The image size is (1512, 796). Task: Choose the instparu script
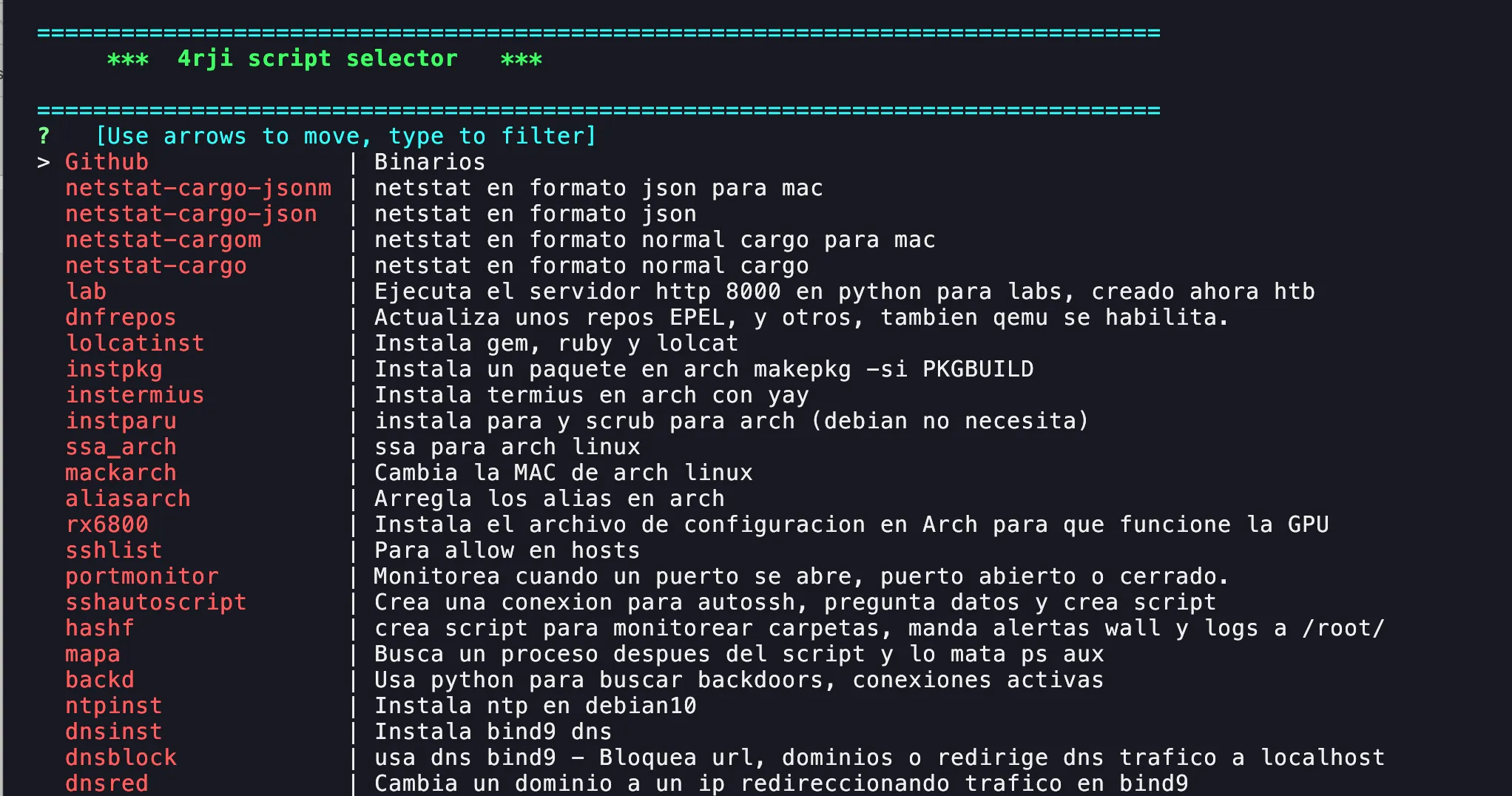121,421
